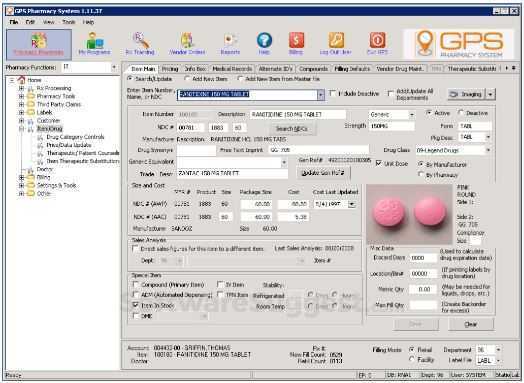
Task: Open the Generic type dropdown
Action: pos(411,115)
